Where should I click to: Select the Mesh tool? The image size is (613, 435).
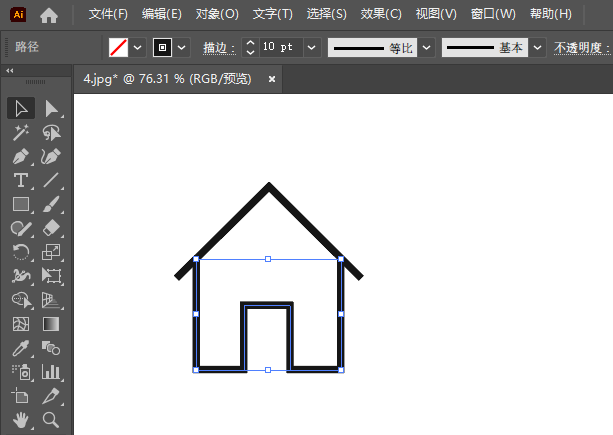21,324
